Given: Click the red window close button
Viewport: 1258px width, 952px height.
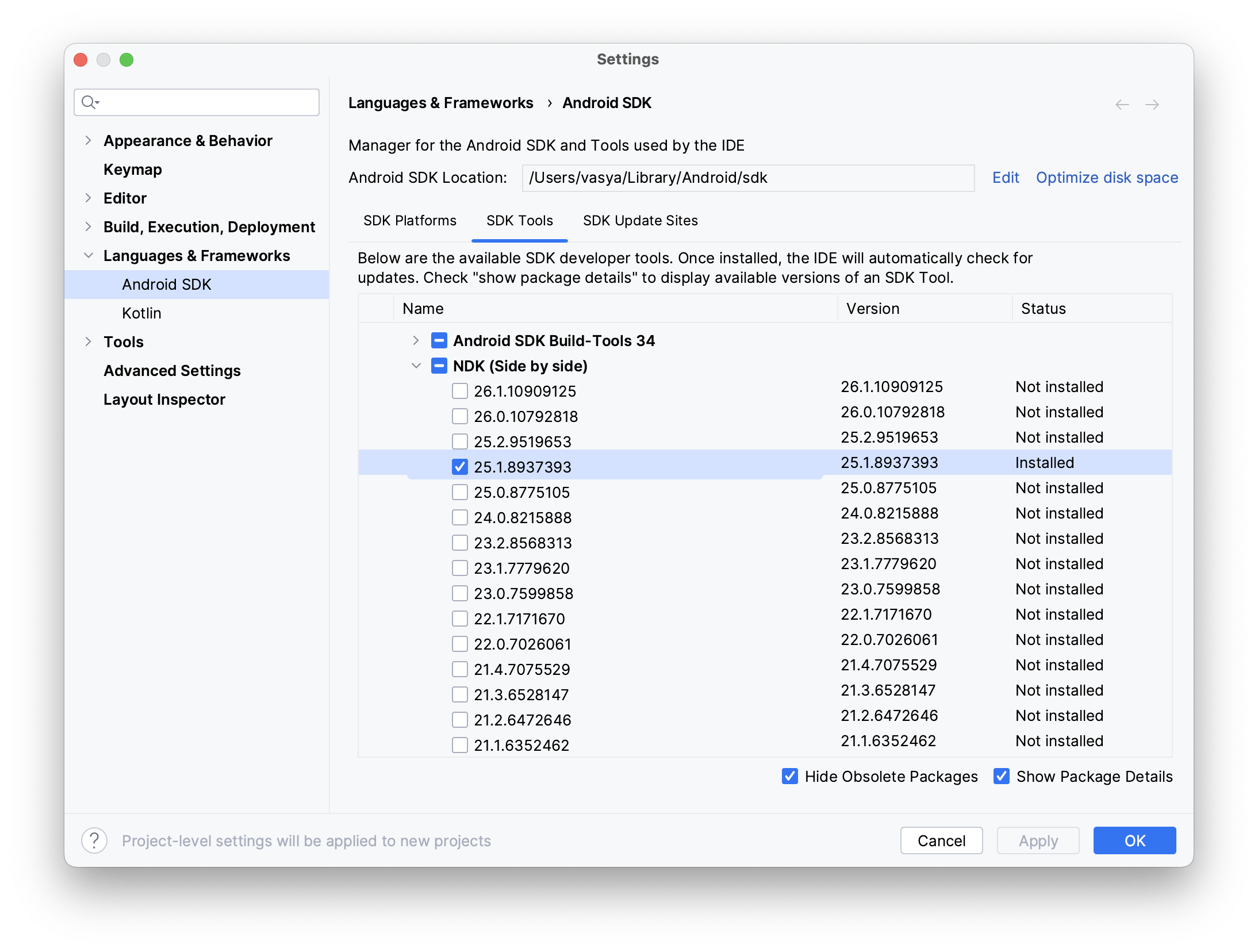Looking at the screenshot, I should pos(80,60).
